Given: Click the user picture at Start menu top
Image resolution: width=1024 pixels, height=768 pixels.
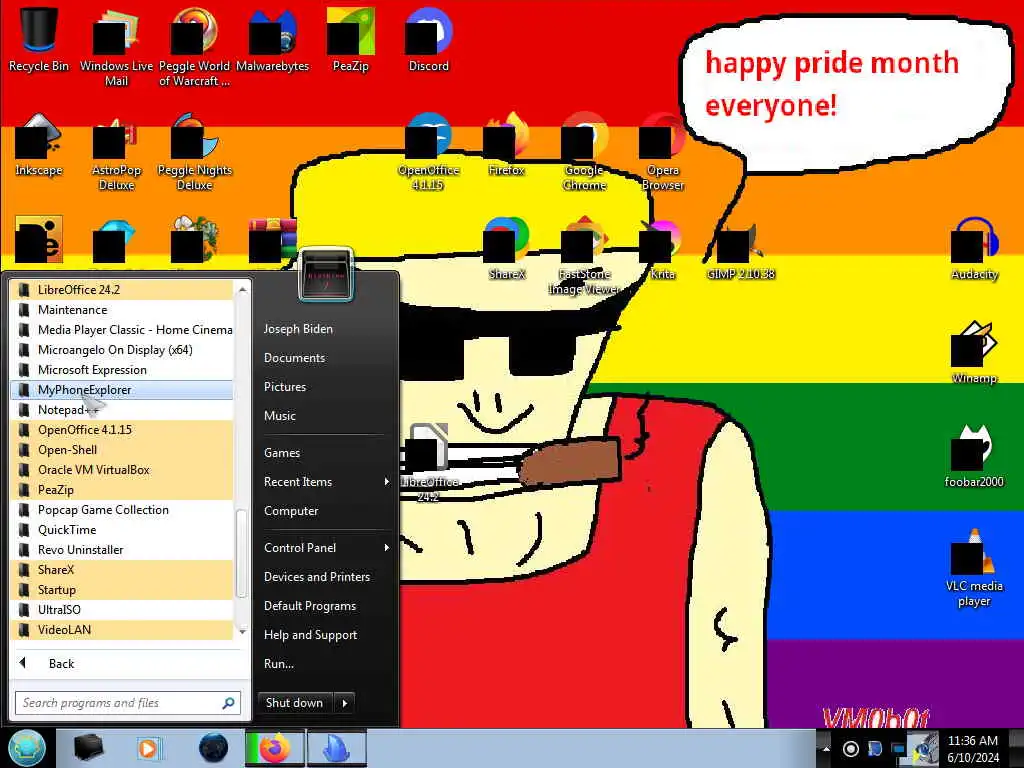Looking at the screenshot, I should click(326, 274).
